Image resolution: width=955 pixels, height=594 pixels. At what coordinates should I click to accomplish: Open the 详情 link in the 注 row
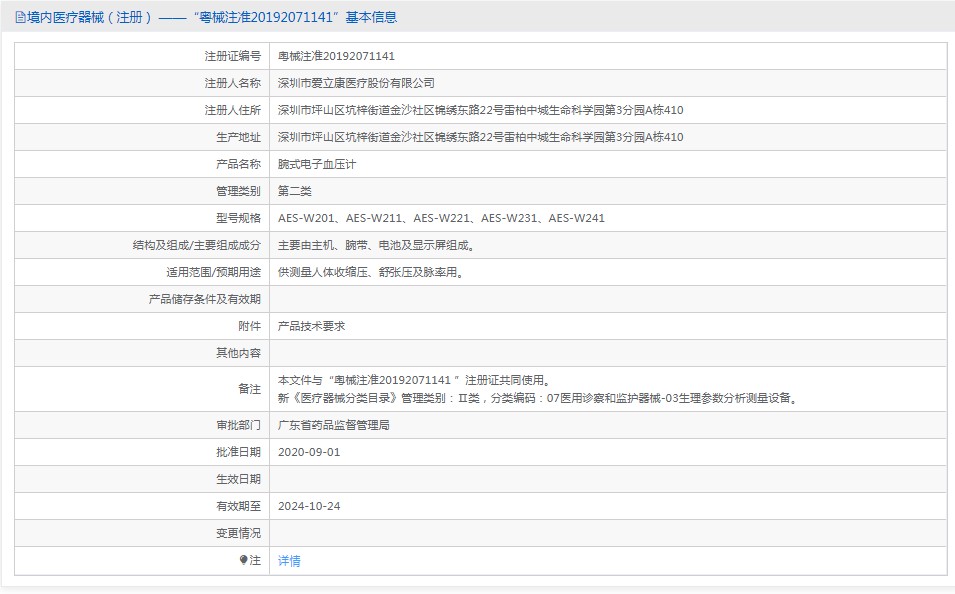289,560
